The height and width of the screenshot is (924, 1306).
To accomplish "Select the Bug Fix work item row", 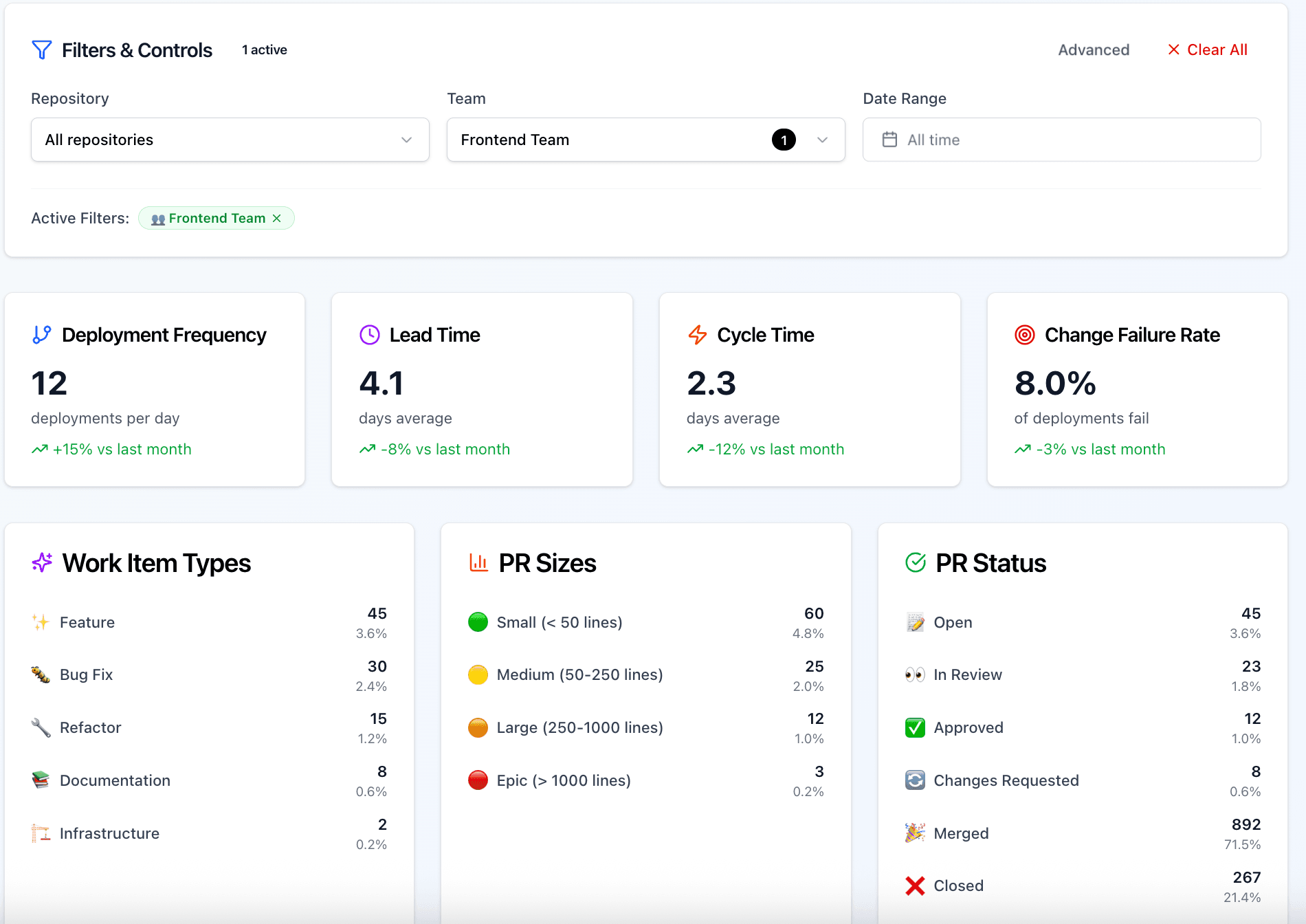I will tap(209, 675).
